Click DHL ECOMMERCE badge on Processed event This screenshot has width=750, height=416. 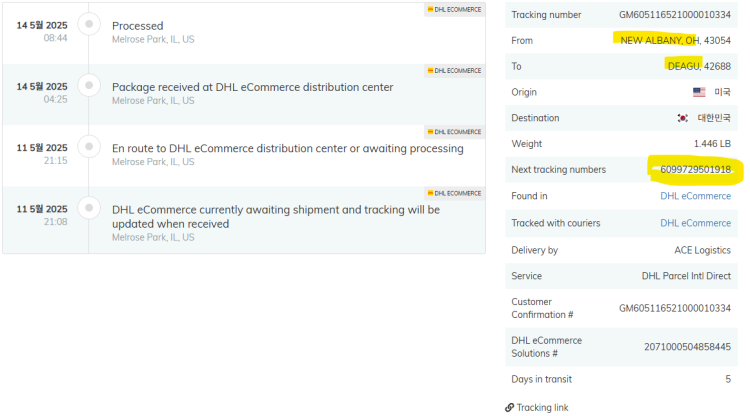[x=454, y=10]
